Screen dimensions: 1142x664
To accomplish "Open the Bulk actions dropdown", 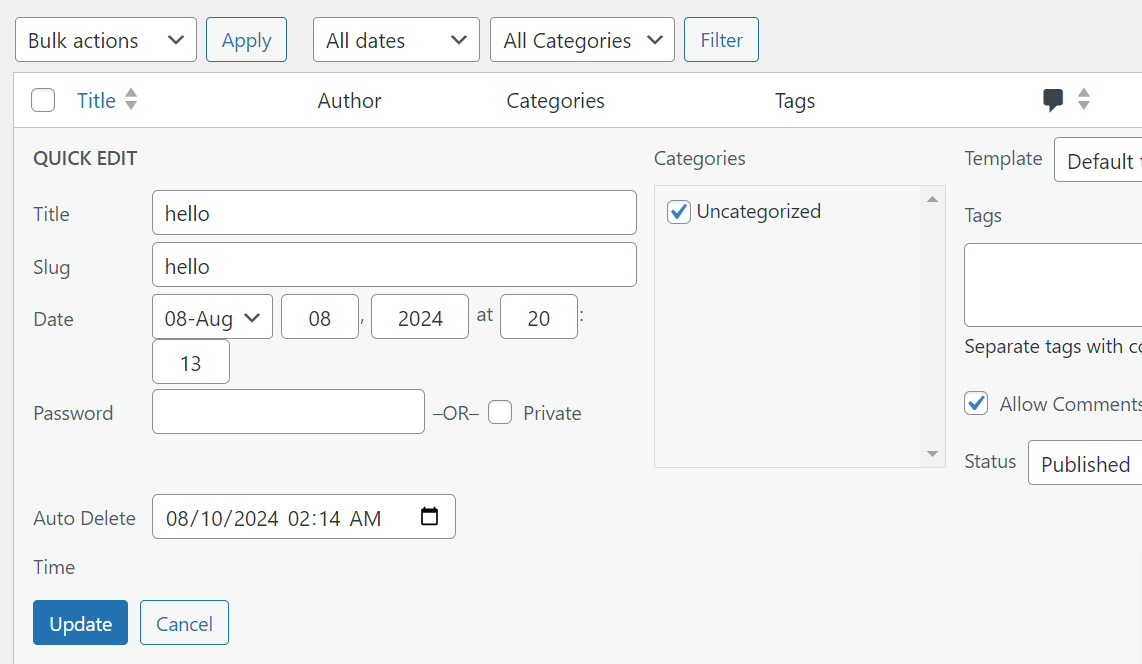I will [x=106, y=40].
